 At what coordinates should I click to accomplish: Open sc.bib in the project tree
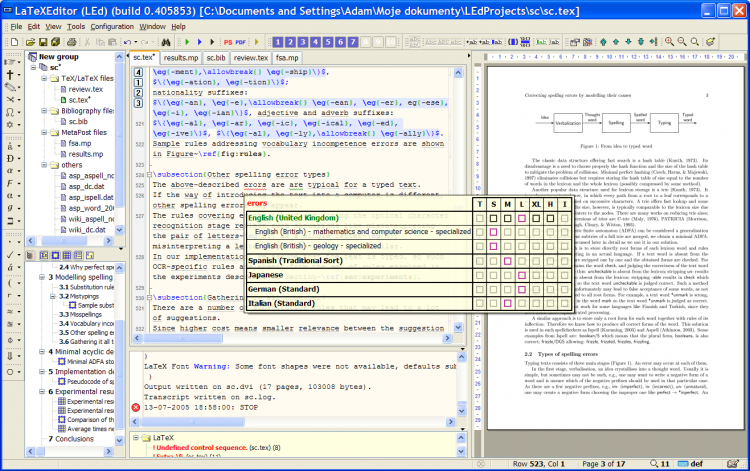(78, 120)
